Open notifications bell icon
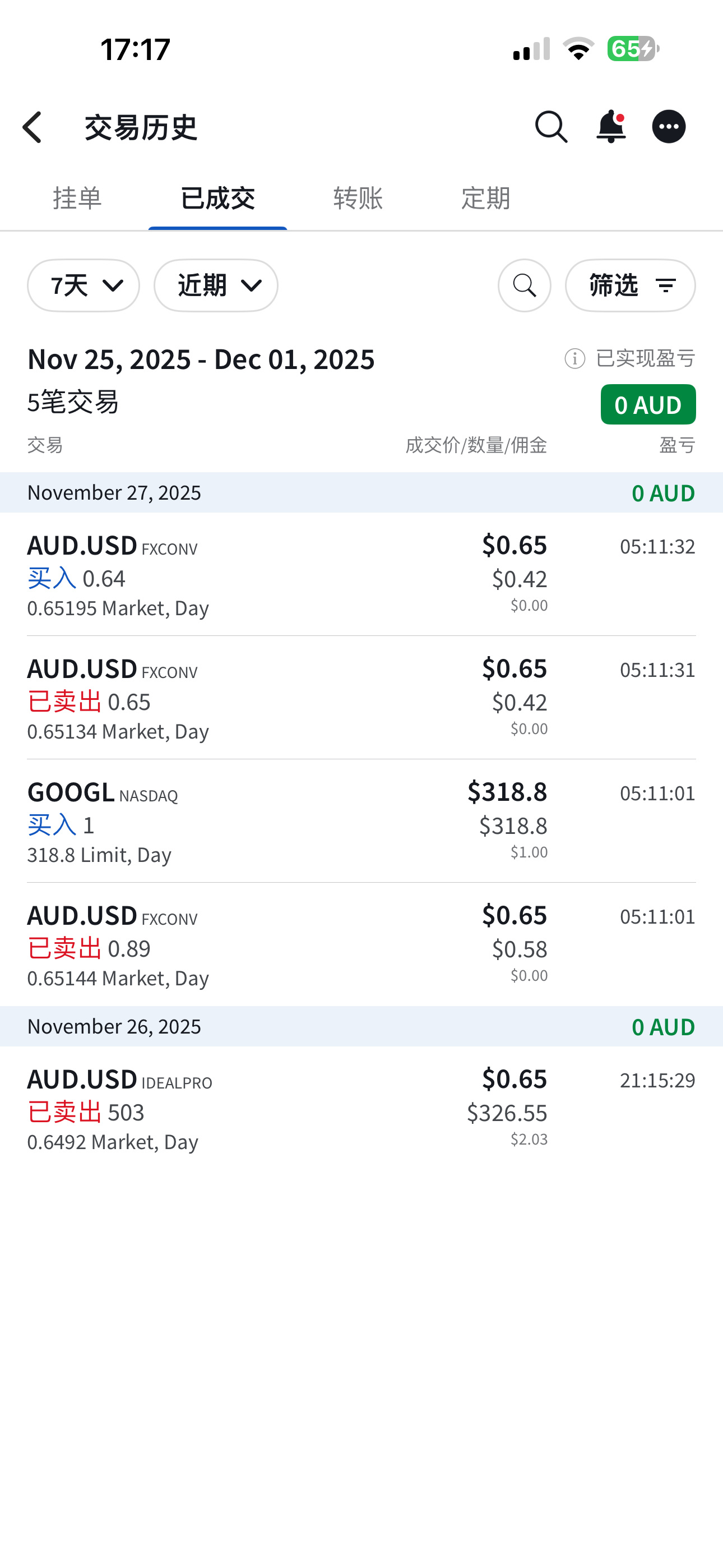This screenshot has width=723, height=1568. (610, 127)
